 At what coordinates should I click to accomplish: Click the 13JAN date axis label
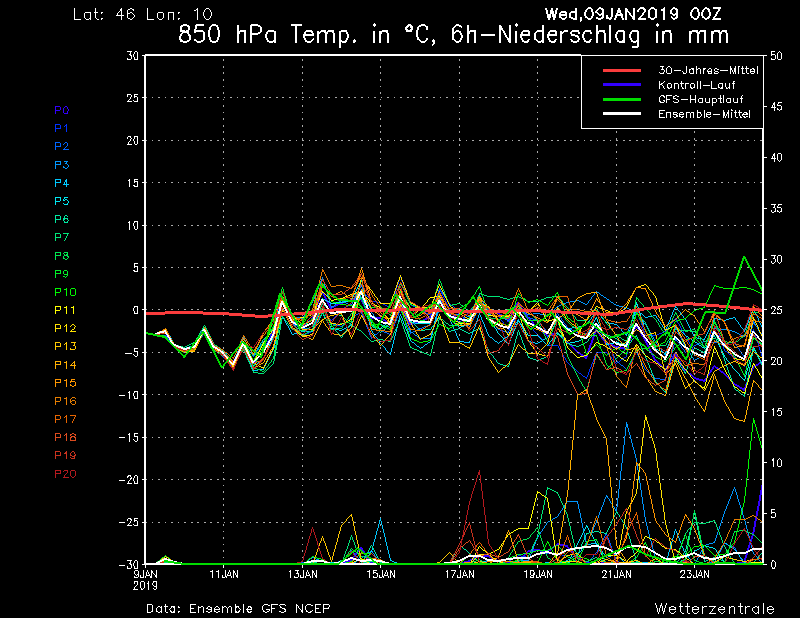[303, 575]
